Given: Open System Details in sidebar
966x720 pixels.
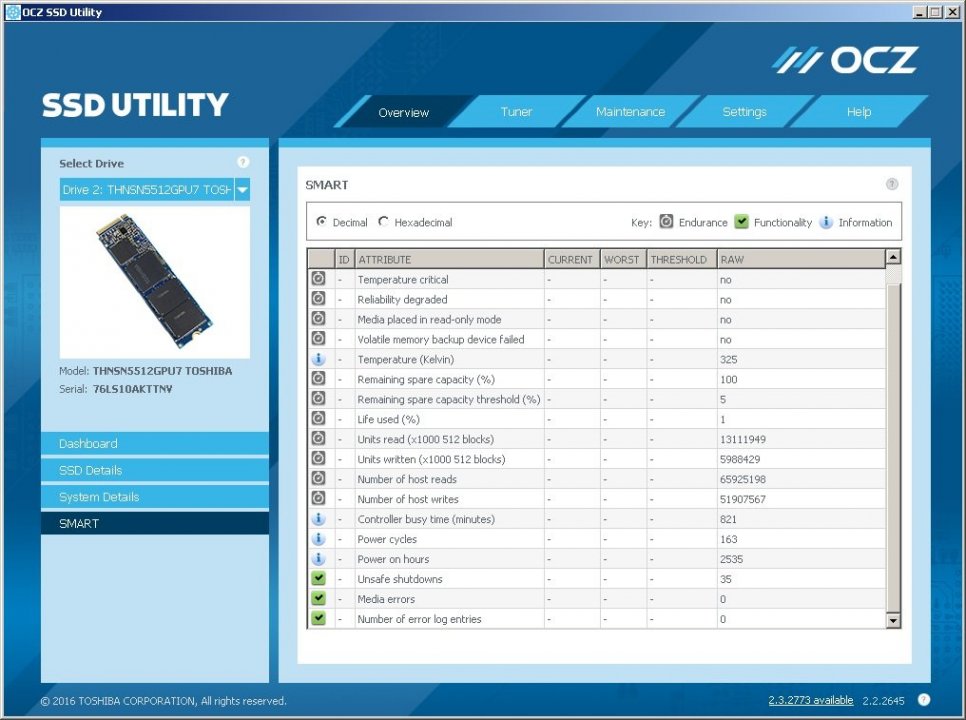Looking at the screenshot, I should tap(155, 496).
